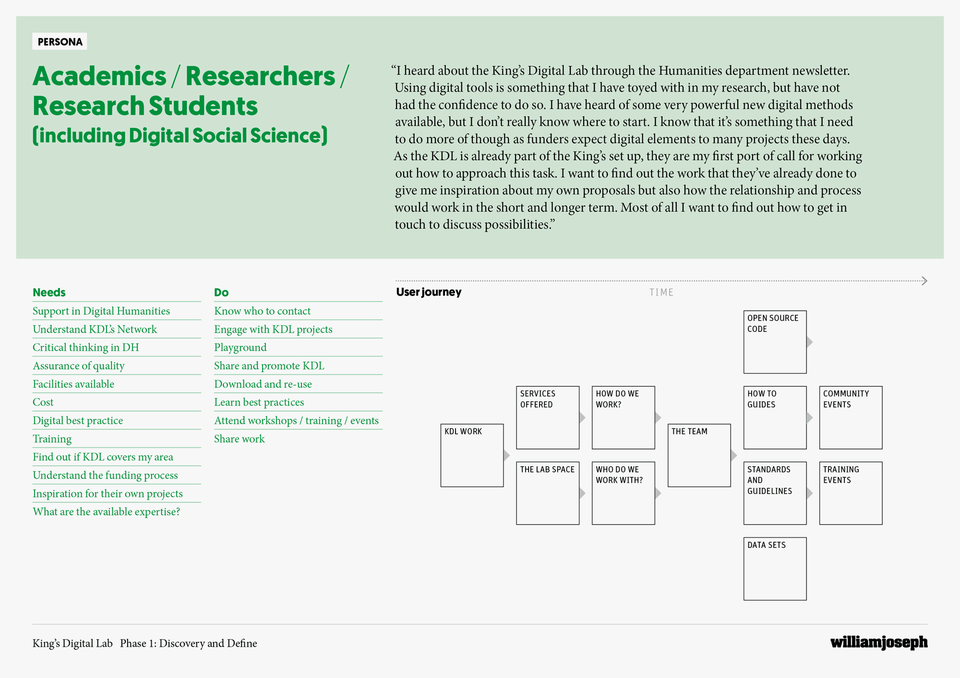The height and width of the screenshot is (678, 960).
Task: Click the 'HOW DO WE WORK?' box
Action: coord(623,418)
